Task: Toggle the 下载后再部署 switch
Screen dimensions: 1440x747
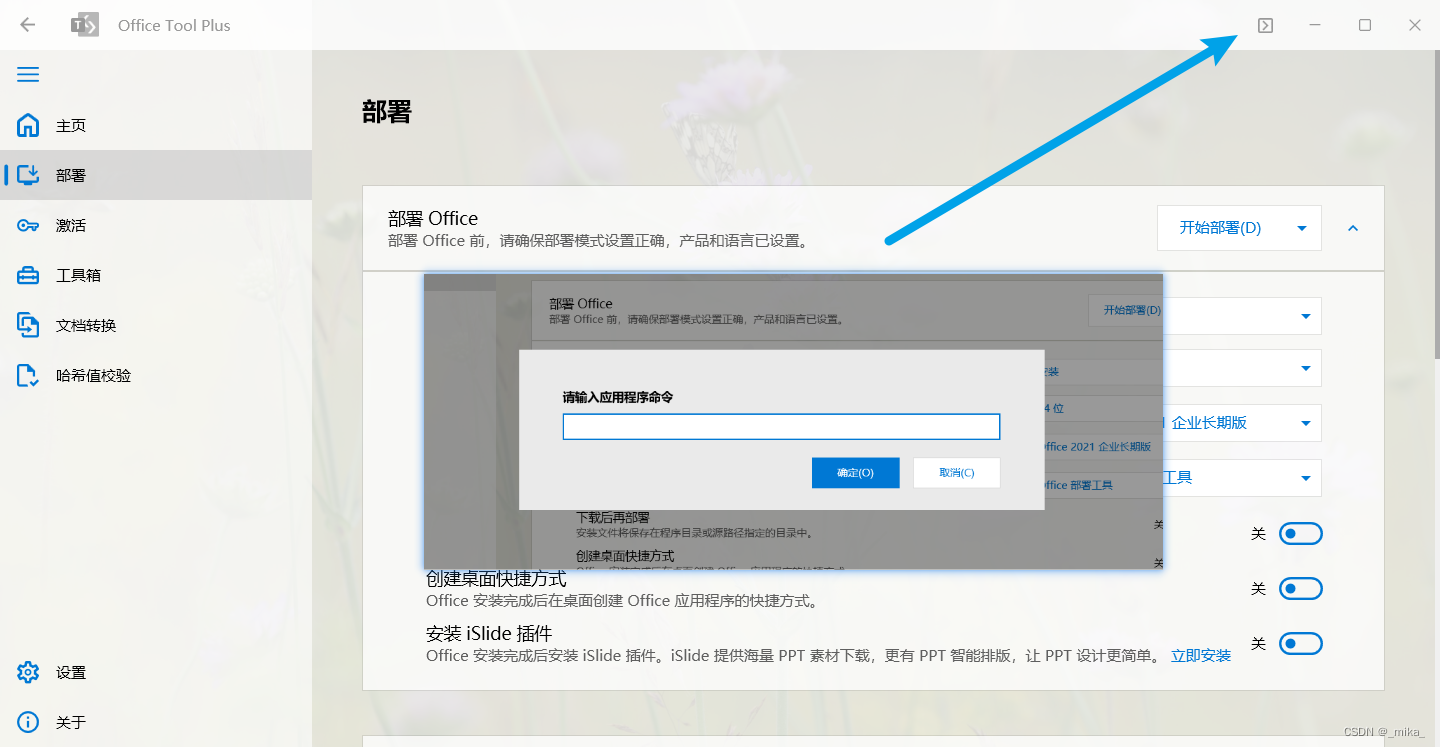Action: point(1301,534)
